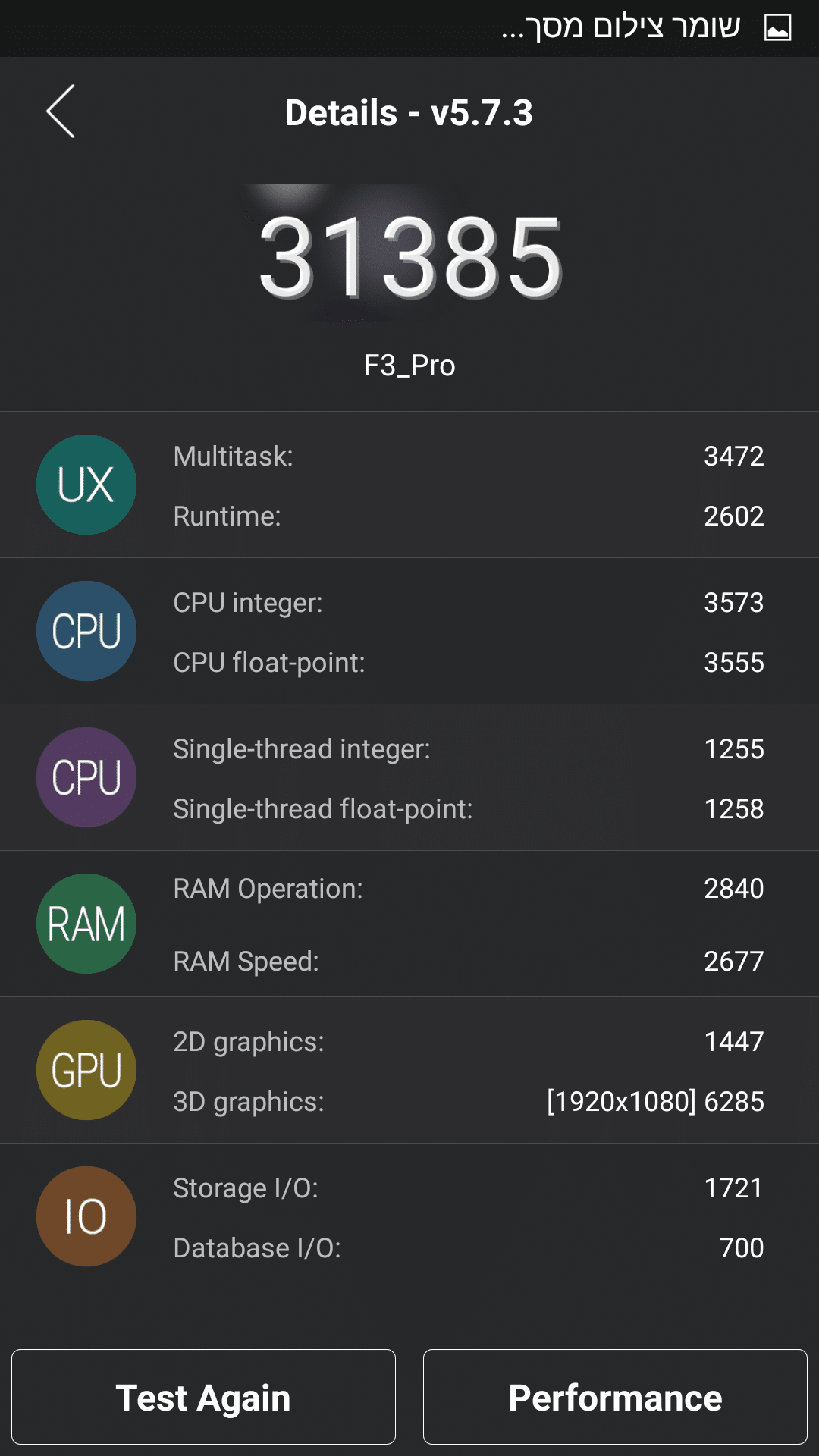The height and width of the screenshot is (1456, 819).
Task: Select the 3D graphics score row
Action: click(x=468, y=1101)
